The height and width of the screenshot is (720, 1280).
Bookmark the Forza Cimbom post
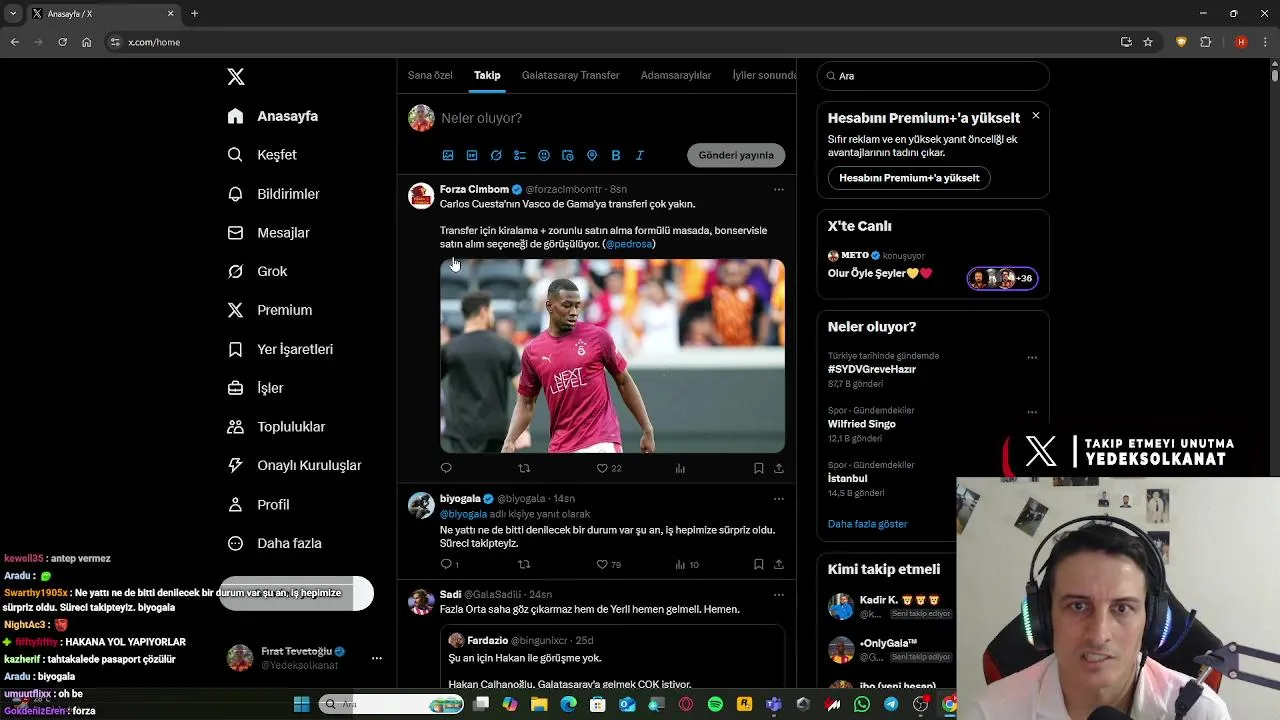coord(759,468)
